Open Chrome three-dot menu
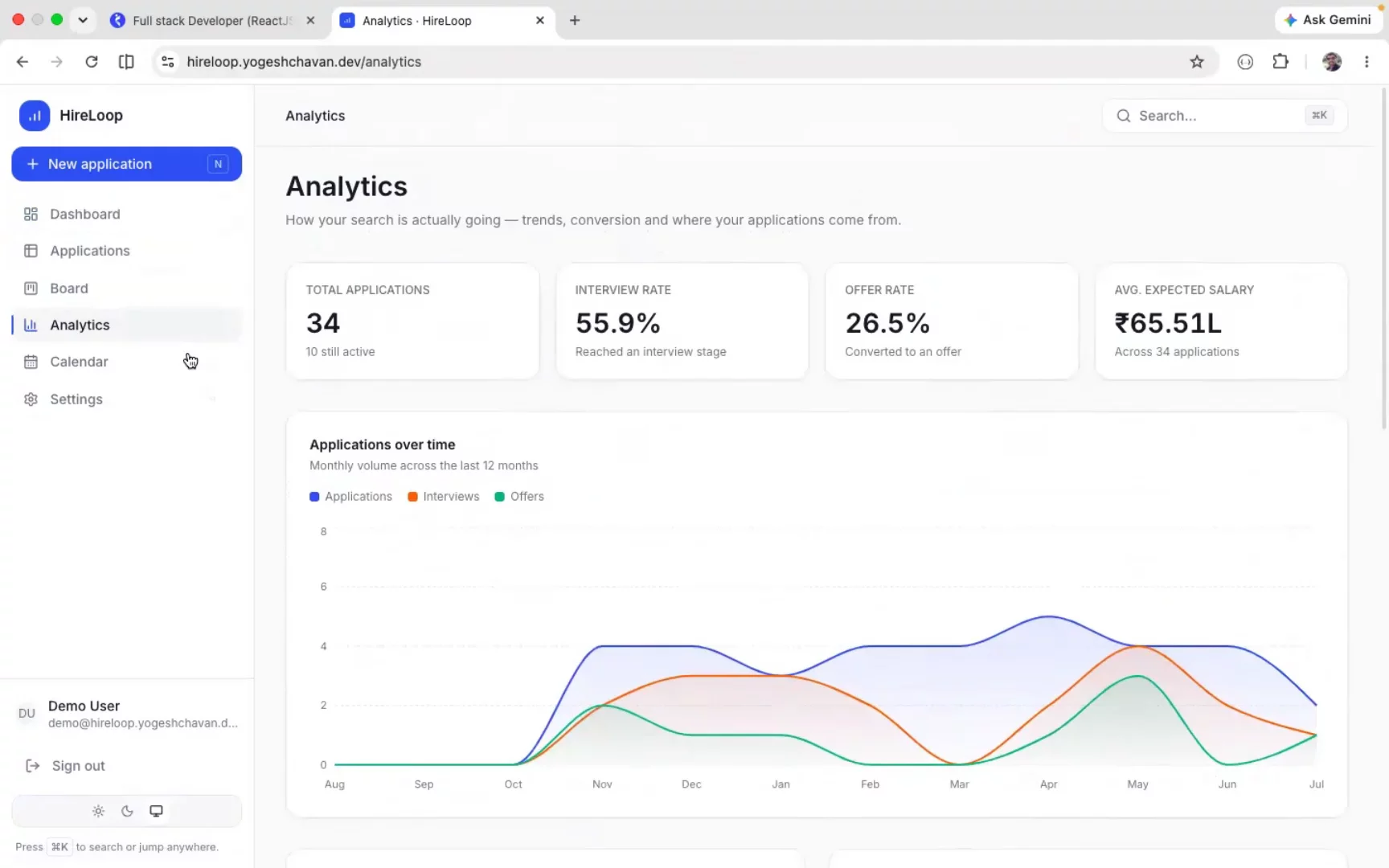Screen dimensions: 1389x868 1366,62
